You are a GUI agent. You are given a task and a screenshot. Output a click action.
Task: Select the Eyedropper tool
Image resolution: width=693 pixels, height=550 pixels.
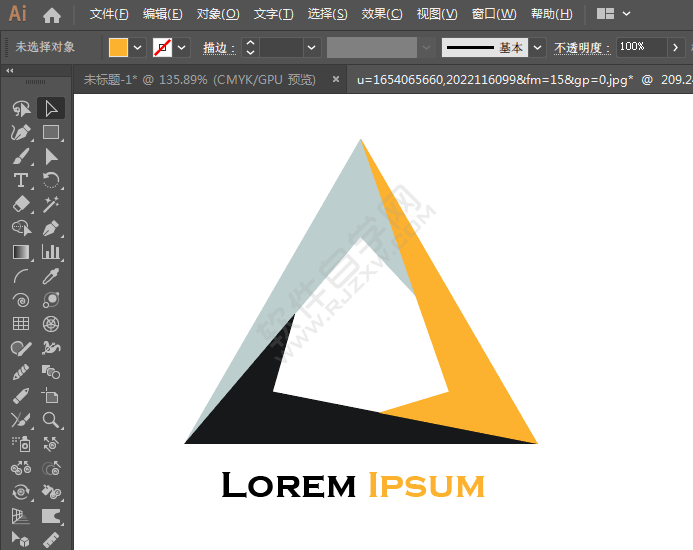click(50, 276)
